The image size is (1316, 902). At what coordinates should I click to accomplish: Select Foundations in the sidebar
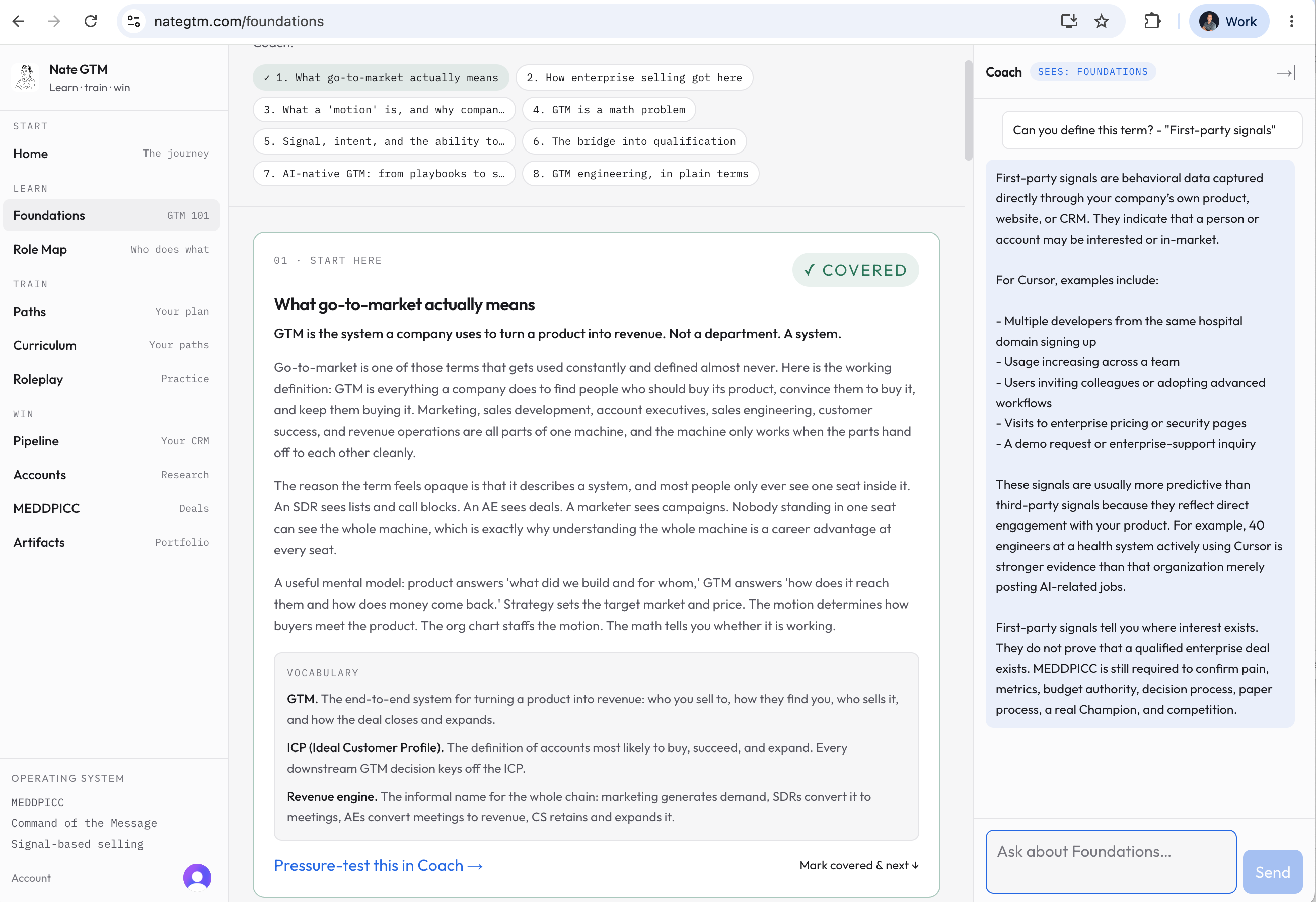[111, 216]
